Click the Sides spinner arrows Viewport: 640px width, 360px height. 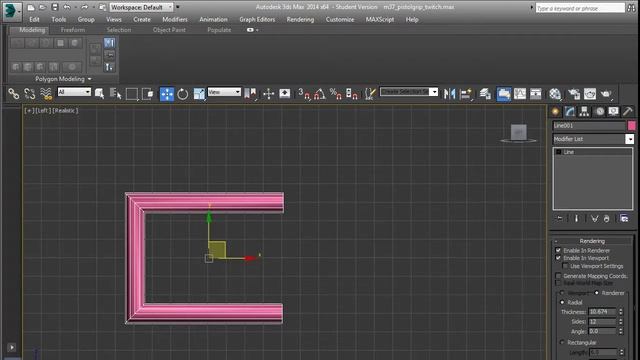tap(621, 322)
